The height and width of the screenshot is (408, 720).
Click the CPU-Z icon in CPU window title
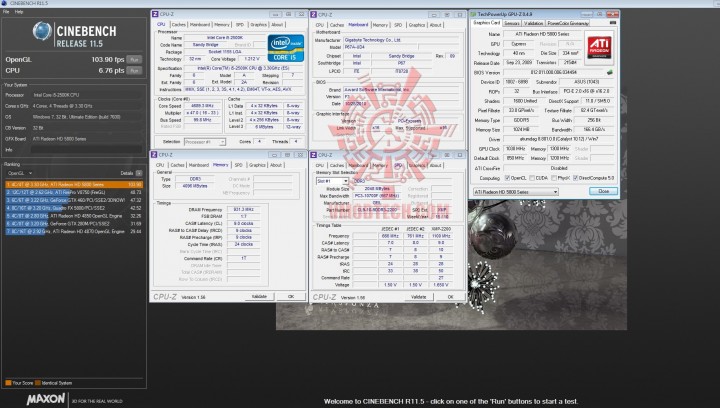click(x=155, y=14)
